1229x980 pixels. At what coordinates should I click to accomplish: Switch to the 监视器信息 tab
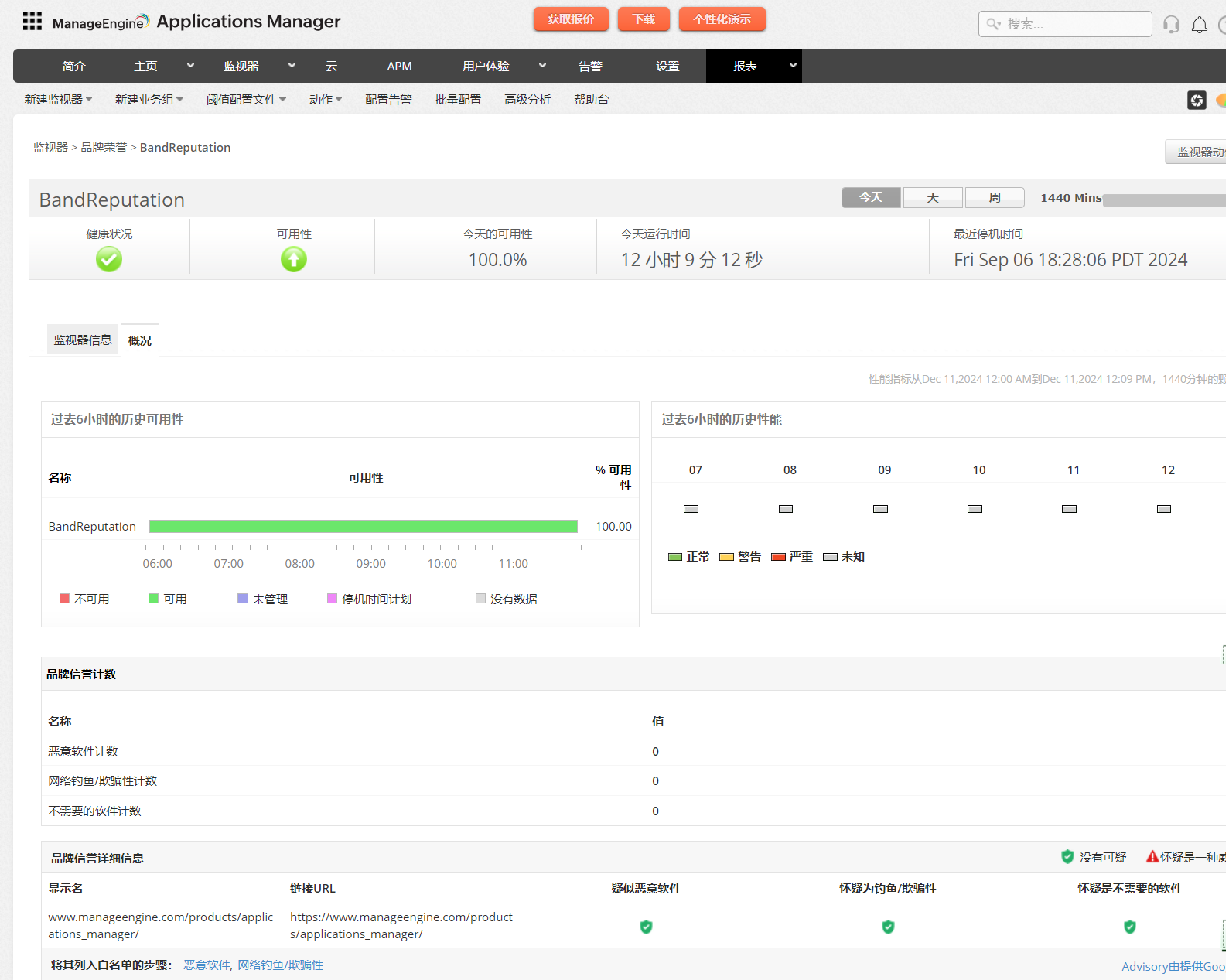(x=83, y=340)
